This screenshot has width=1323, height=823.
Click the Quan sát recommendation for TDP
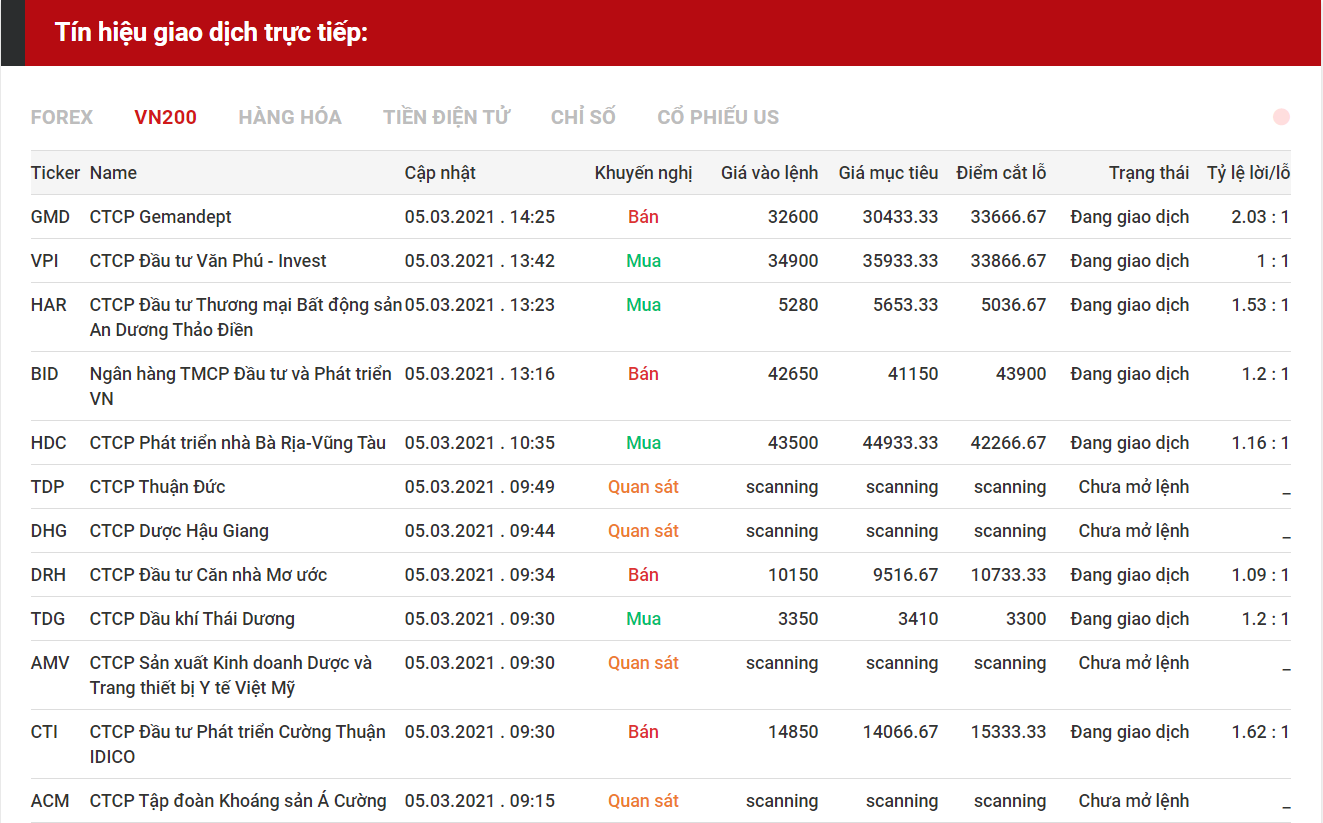click(643, 487)
